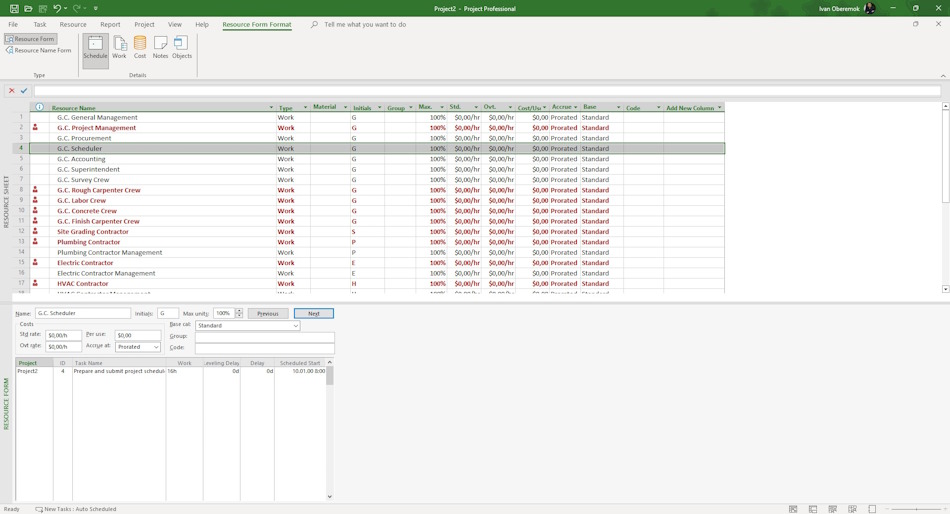Open the Project ribbon tab
This screenshot has width=950, height=514.
tap(144, 24)
